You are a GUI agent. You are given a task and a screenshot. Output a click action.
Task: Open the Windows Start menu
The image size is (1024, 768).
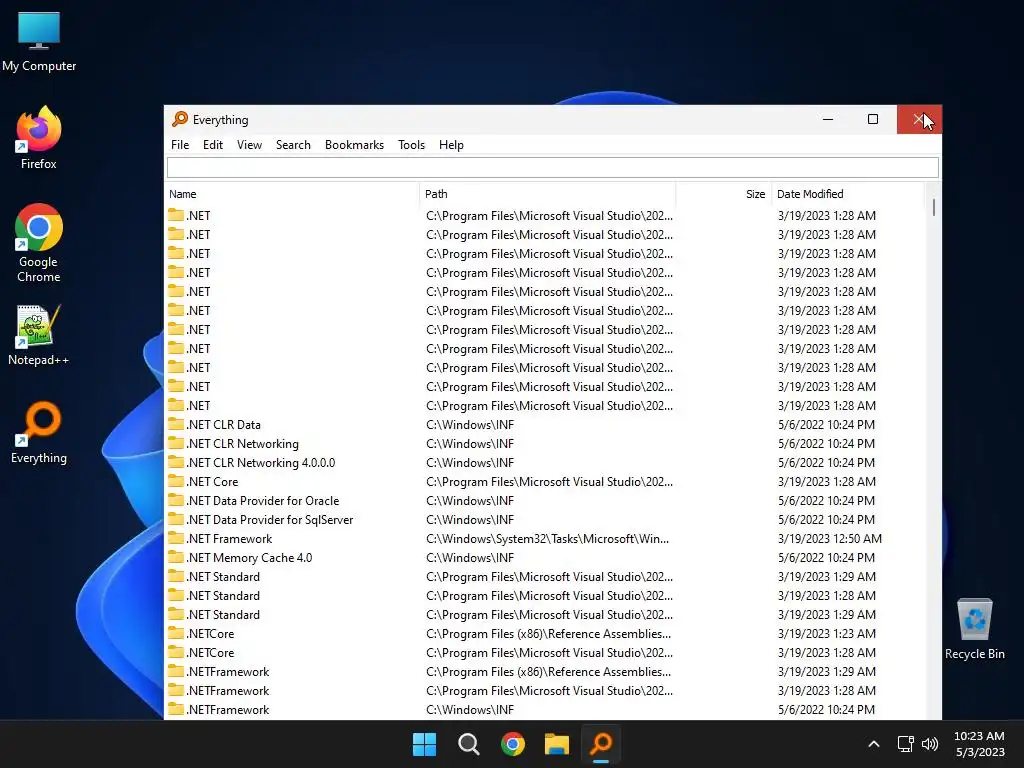(x=424, y=744)
